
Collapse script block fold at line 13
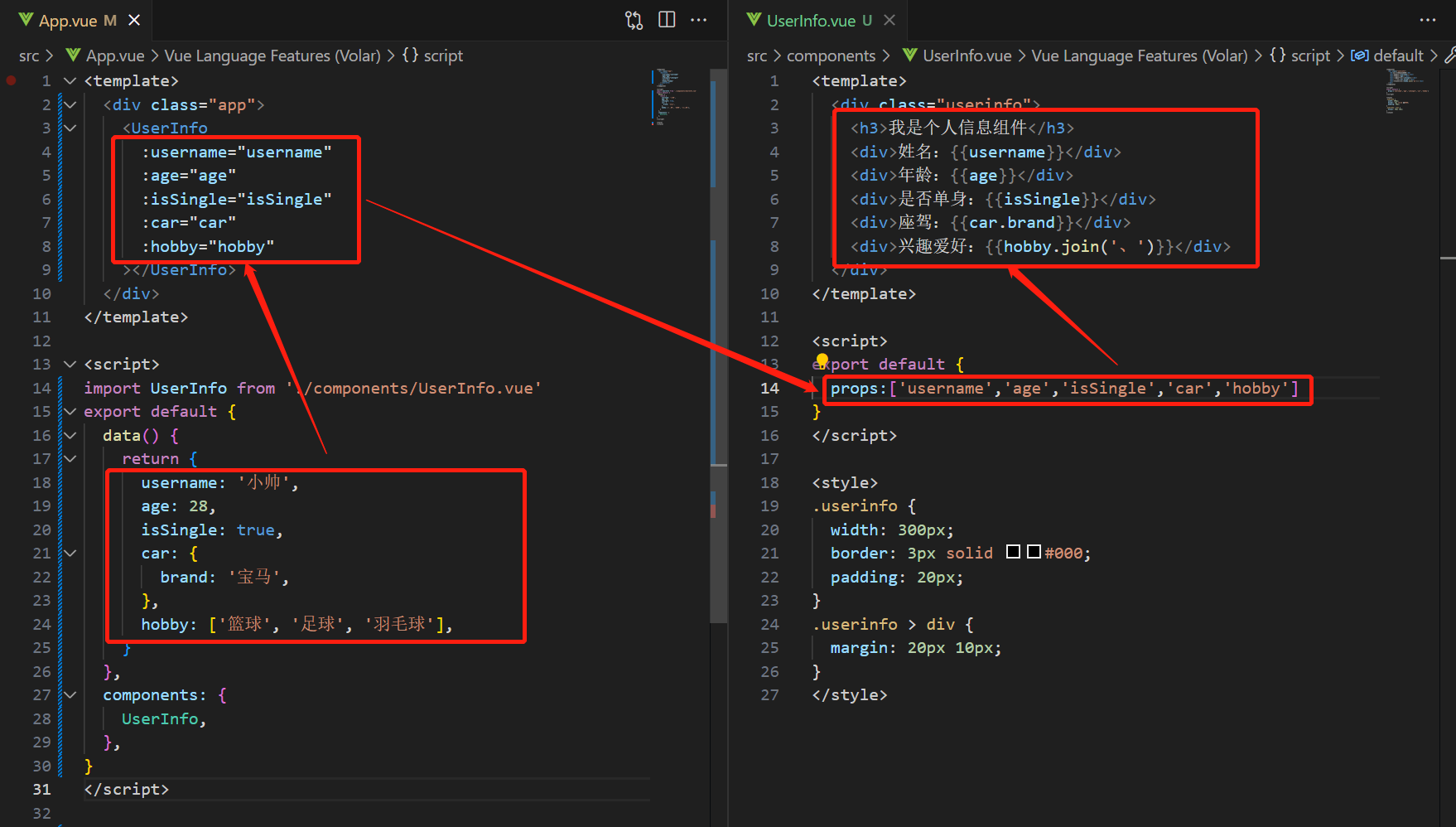point(70,365)
